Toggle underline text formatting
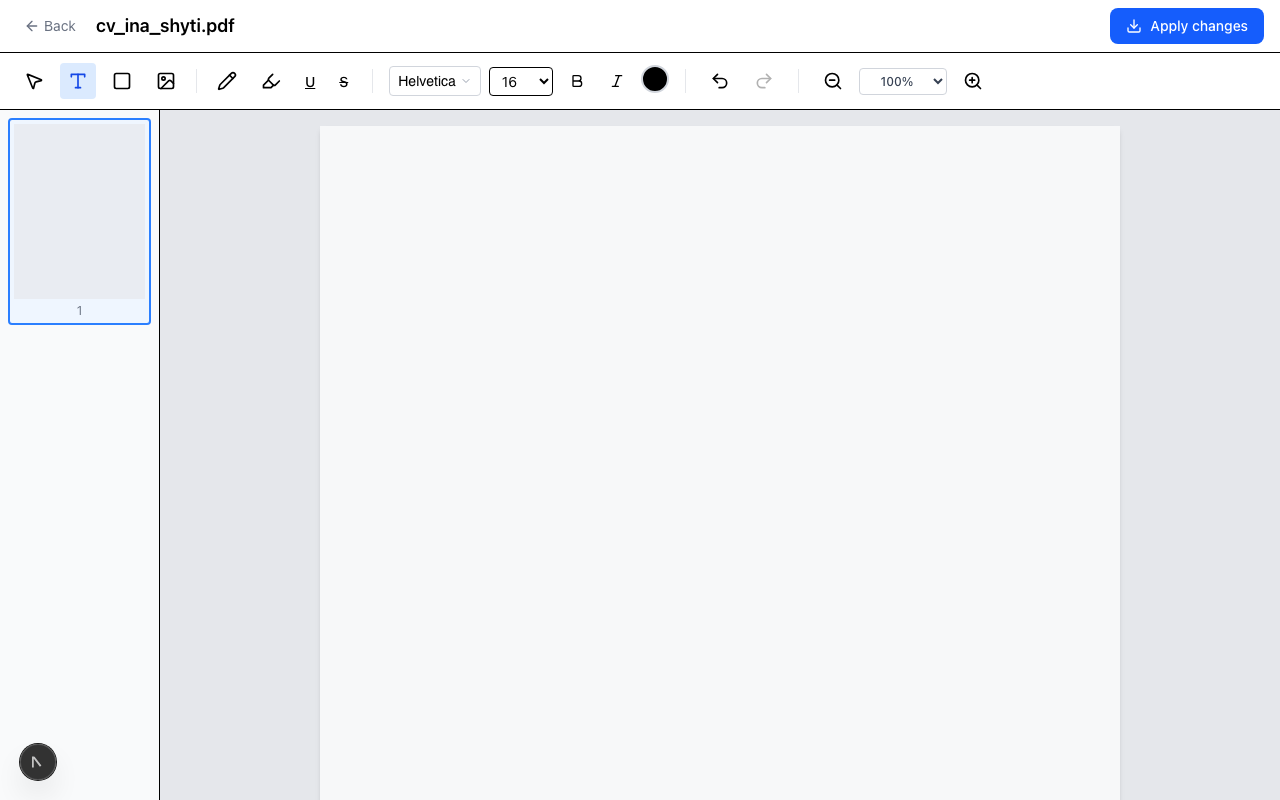The height and width of the screenshot is (800, 1280). [x=310, y=82]
